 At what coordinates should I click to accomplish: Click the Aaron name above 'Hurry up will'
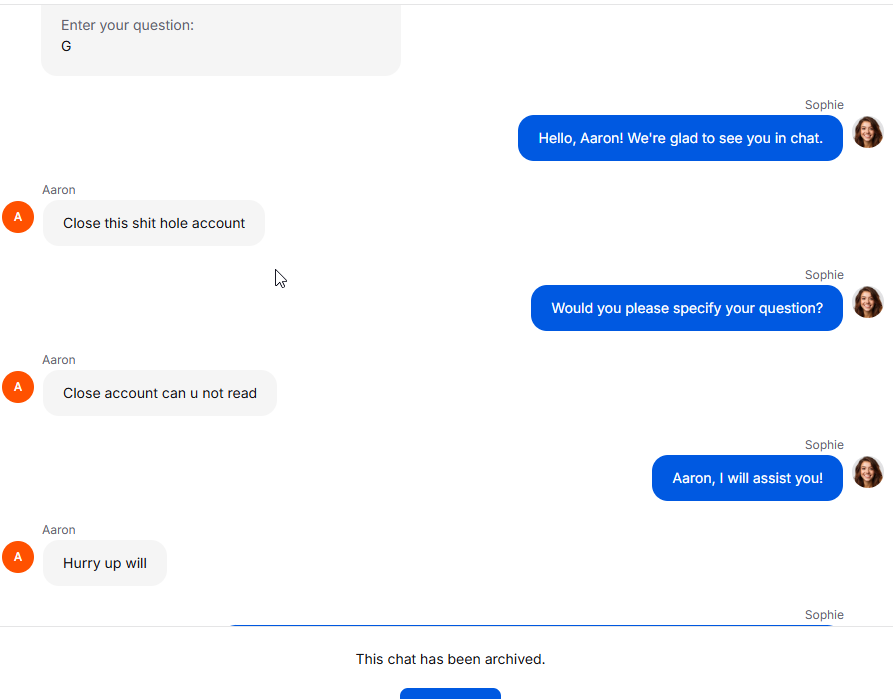coord(59,530)
